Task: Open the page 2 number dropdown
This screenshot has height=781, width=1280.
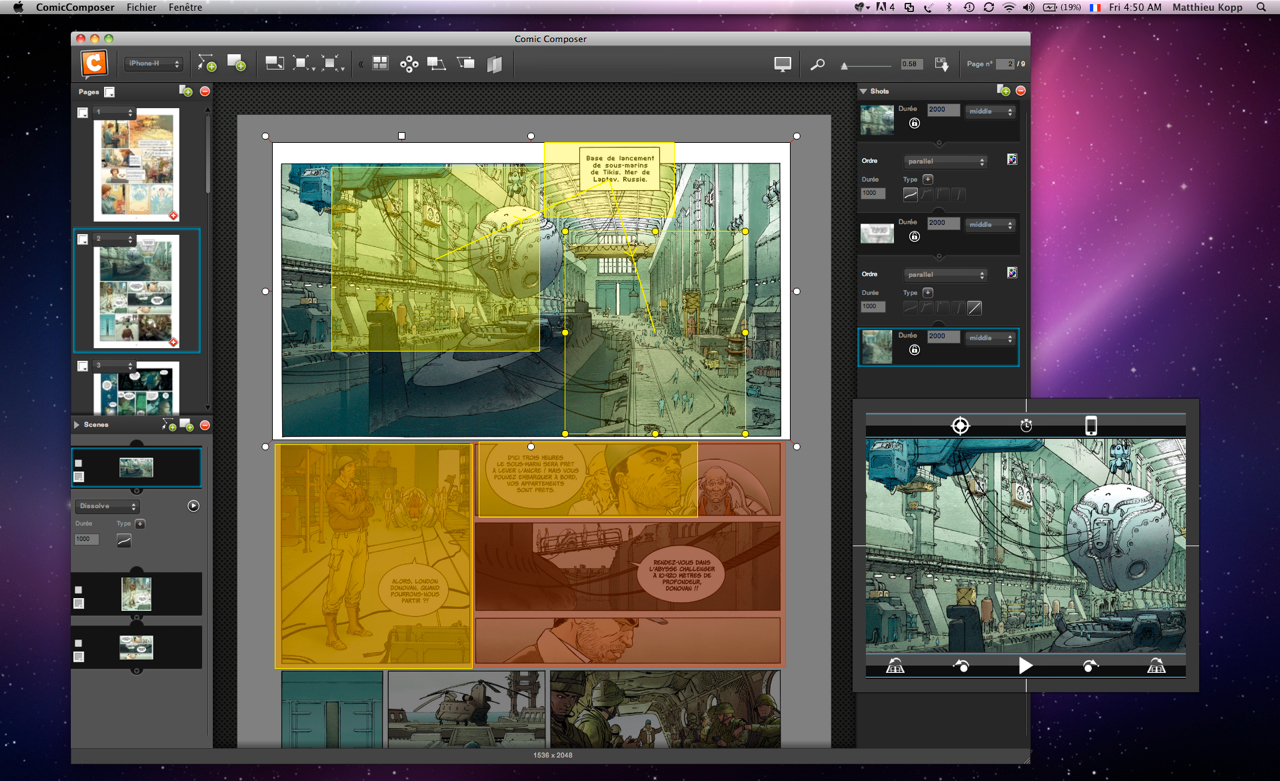Action: tap(114, 239)
